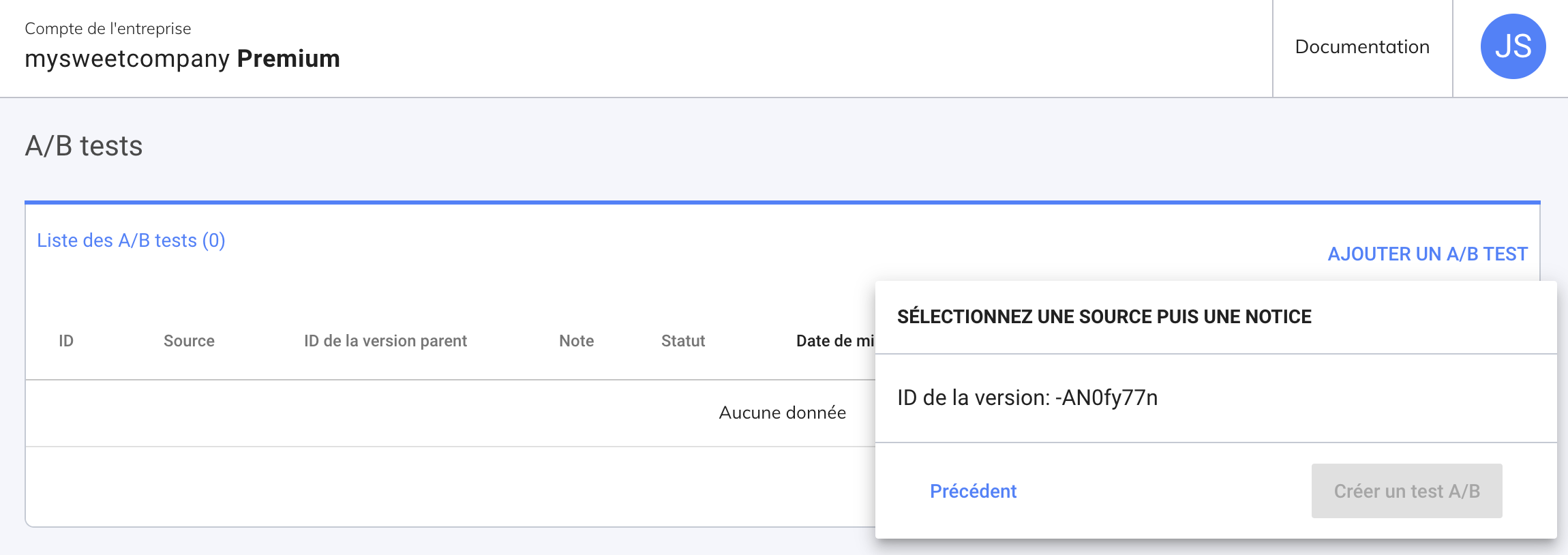Sort by the Date de mi column header
The height and width of the screenshot is (555, 1568).
pos(834,341)
